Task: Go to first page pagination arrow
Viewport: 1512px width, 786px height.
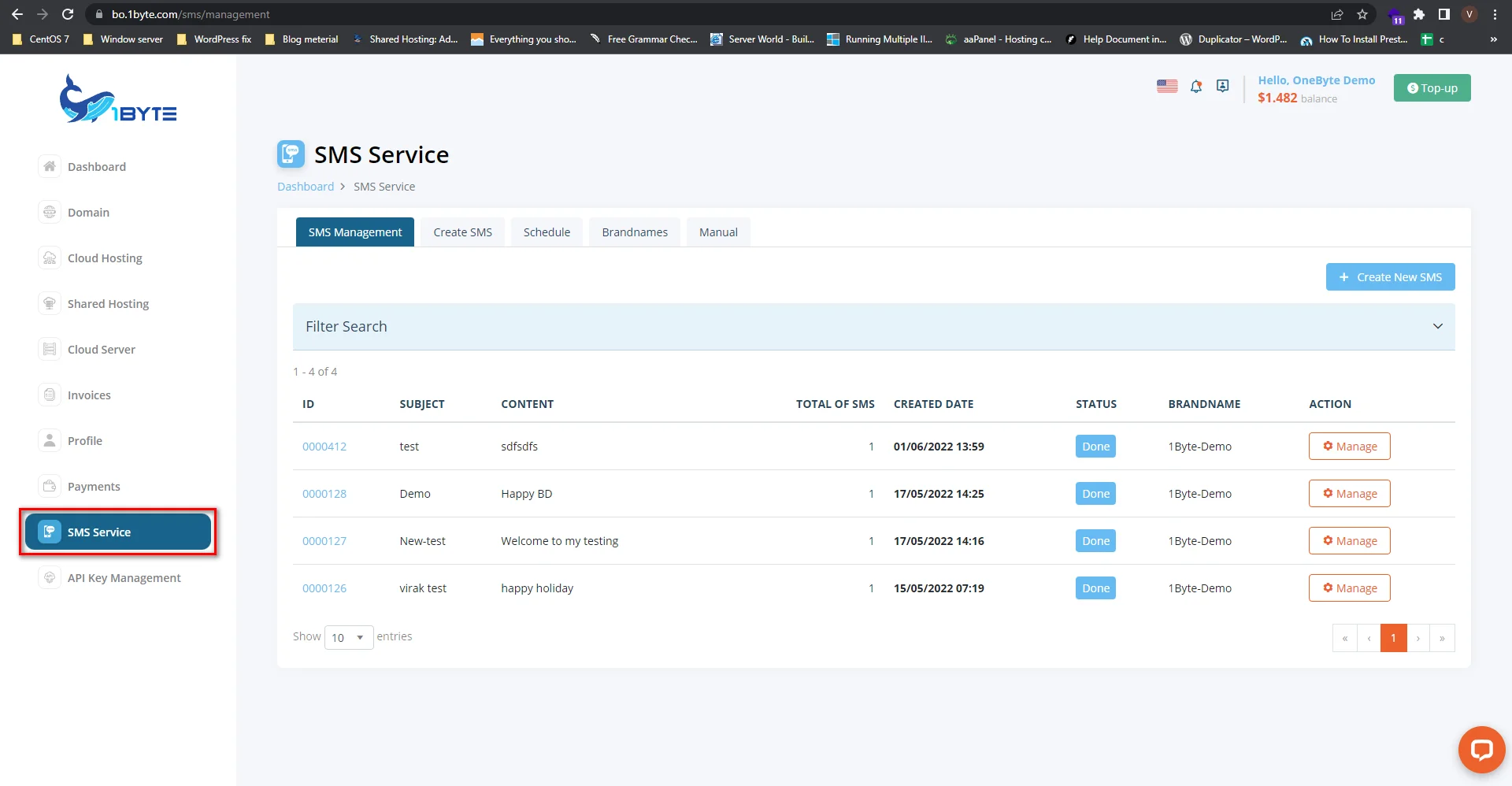Action: [x=1345, y=637]
